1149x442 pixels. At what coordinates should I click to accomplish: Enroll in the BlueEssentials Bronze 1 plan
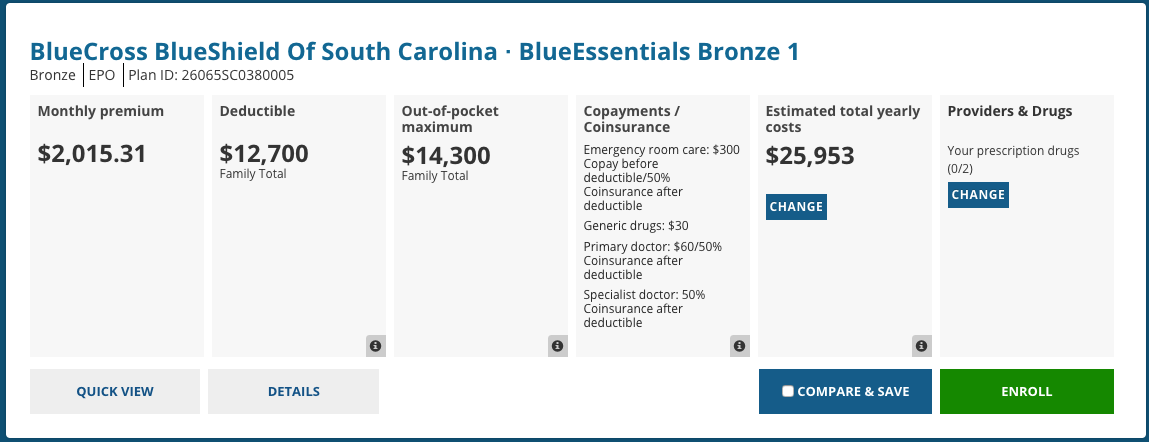click(1027, 391)
